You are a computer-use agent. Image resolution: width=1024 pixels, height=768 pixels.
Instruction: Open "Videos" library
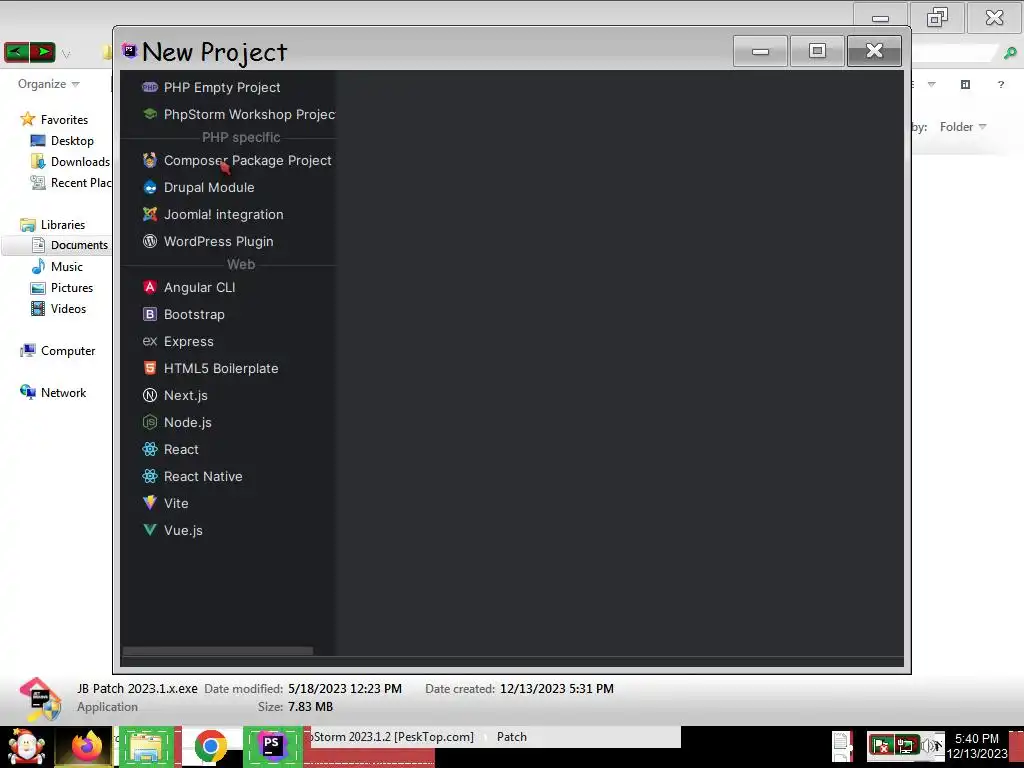click(59, 309)
